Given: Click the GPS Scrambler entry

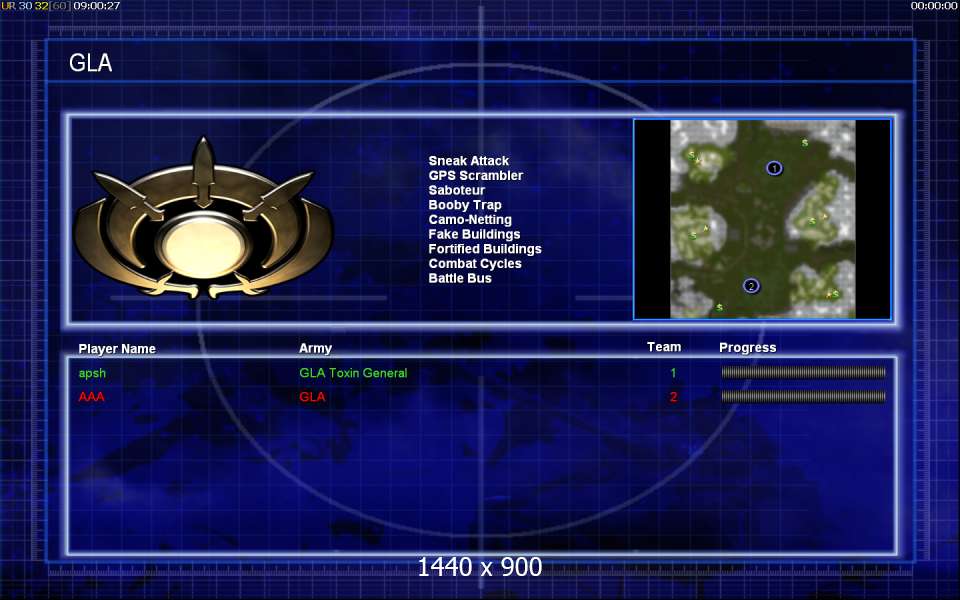Looking at the screenshot, I should pyautogui.click(x=476, y=176).
